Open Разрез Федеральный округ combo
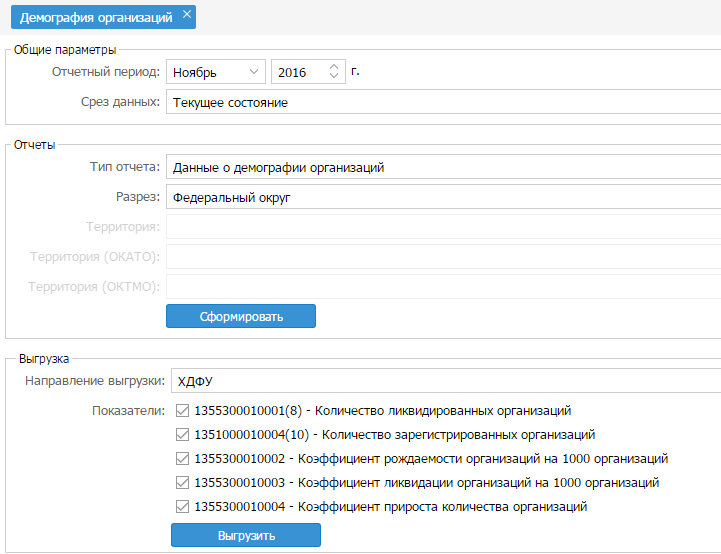 tap(443, 197)
